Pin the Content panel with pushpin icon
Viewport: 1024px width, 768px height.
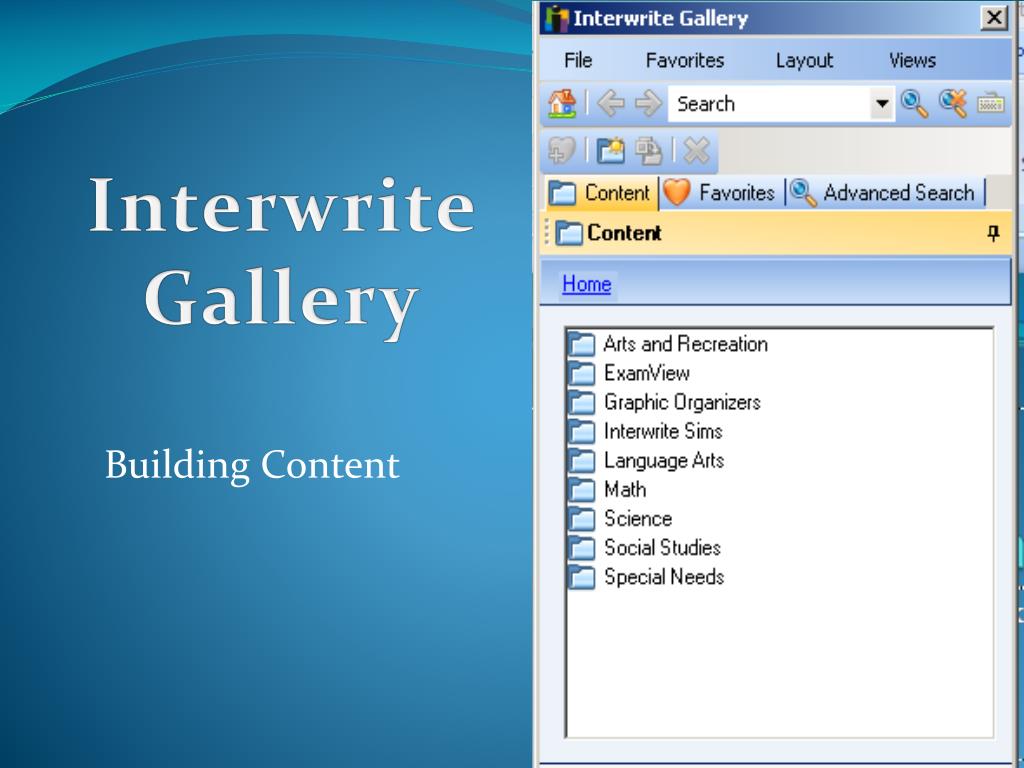pyautogui.click(x=993, y=233)
